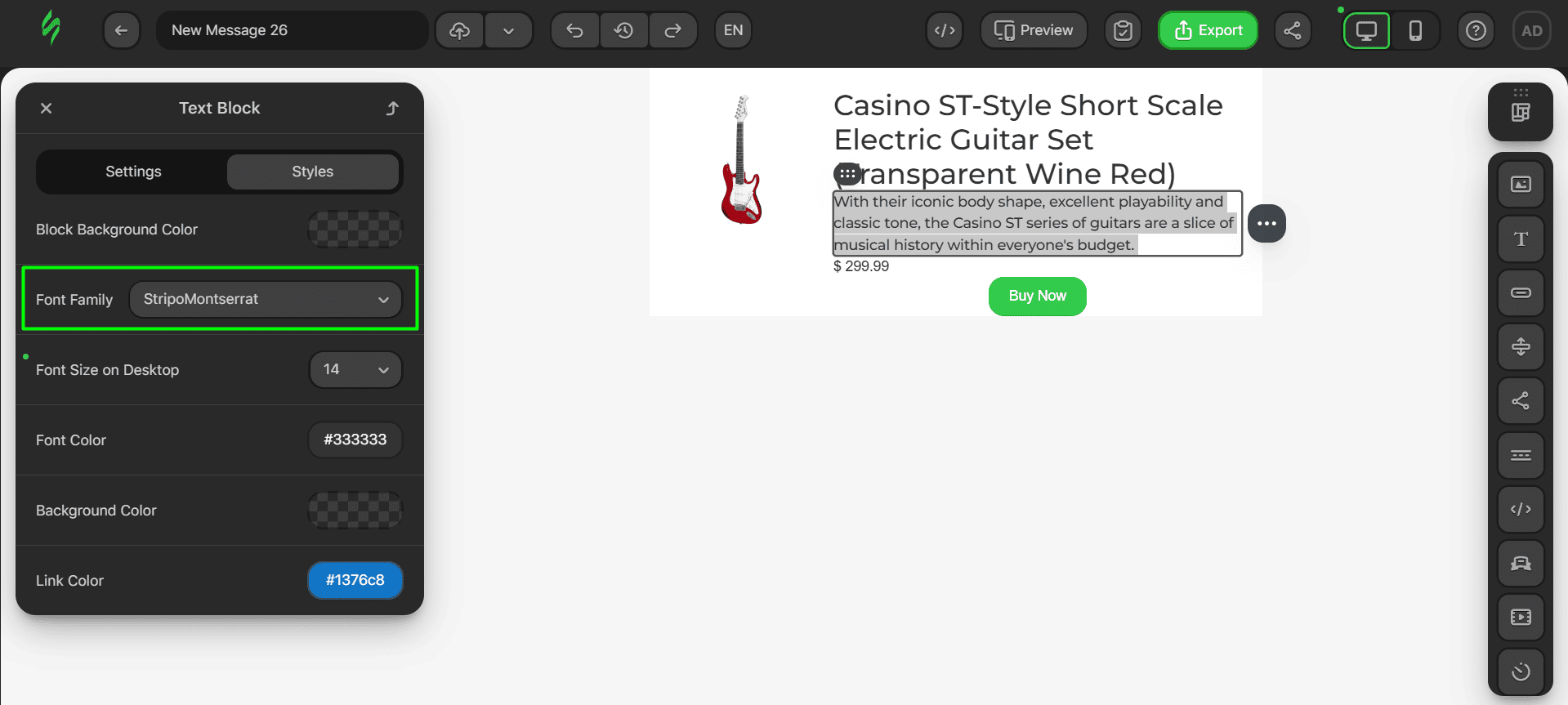Open Font Size on Desktop dropdown

pyautogui.click(x=355, y=369)
